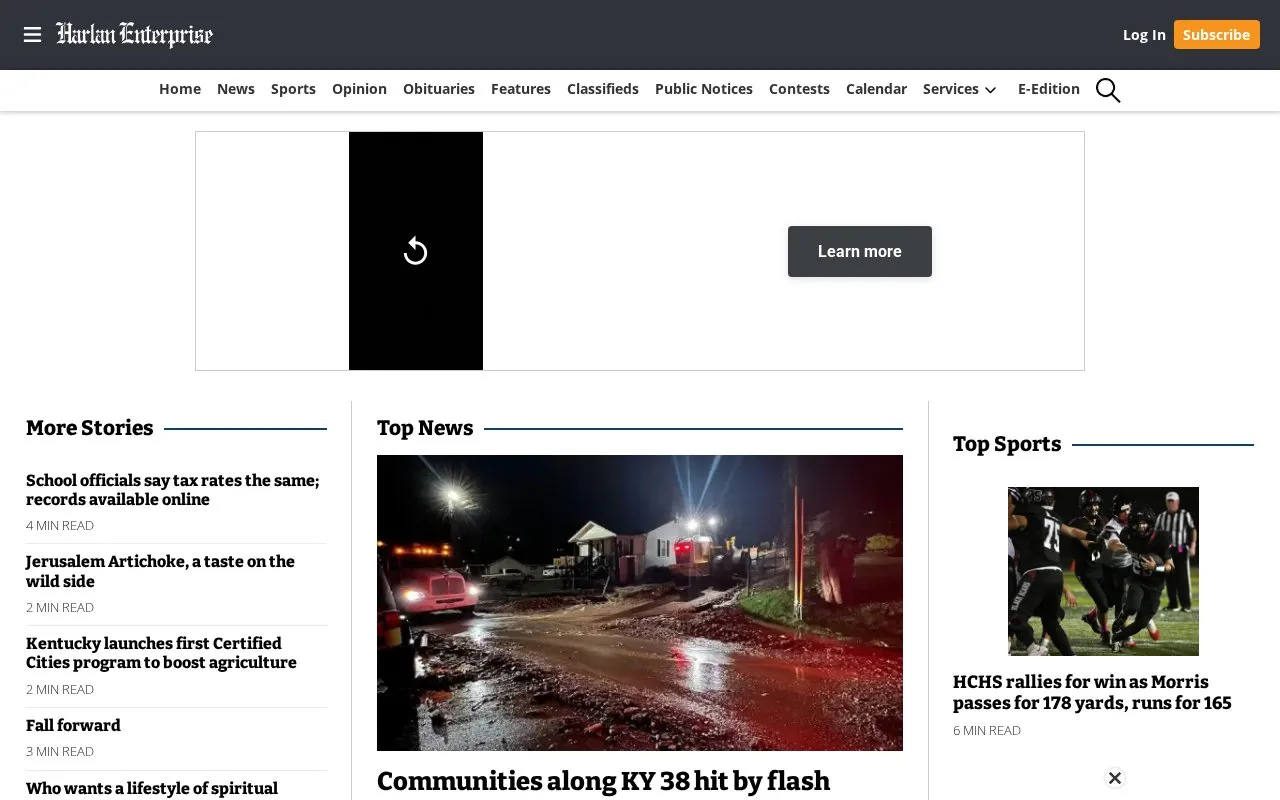The width and height of the screenshot is (1280, 800).
Task: Open the Features section
Action: point(521,89)
